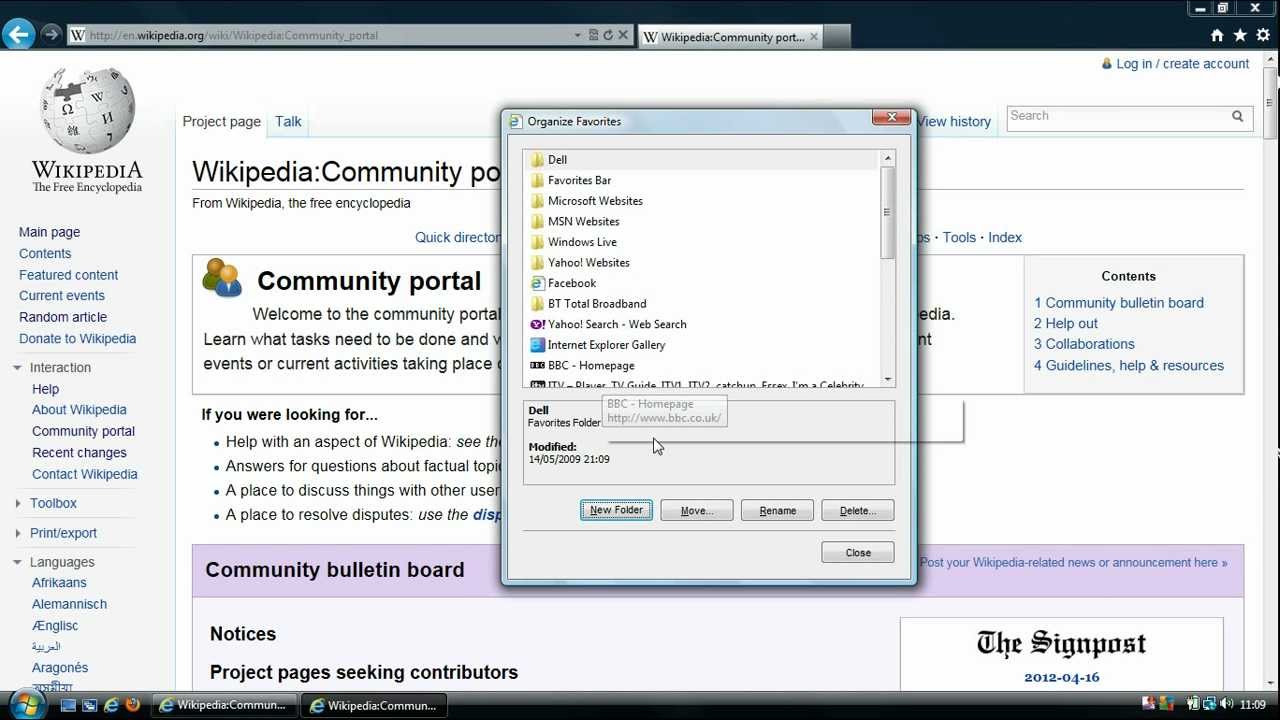Open the View history tab
Image resolution: width=1280 pixels, height=720 pixels.
click(x=954, y=121)
